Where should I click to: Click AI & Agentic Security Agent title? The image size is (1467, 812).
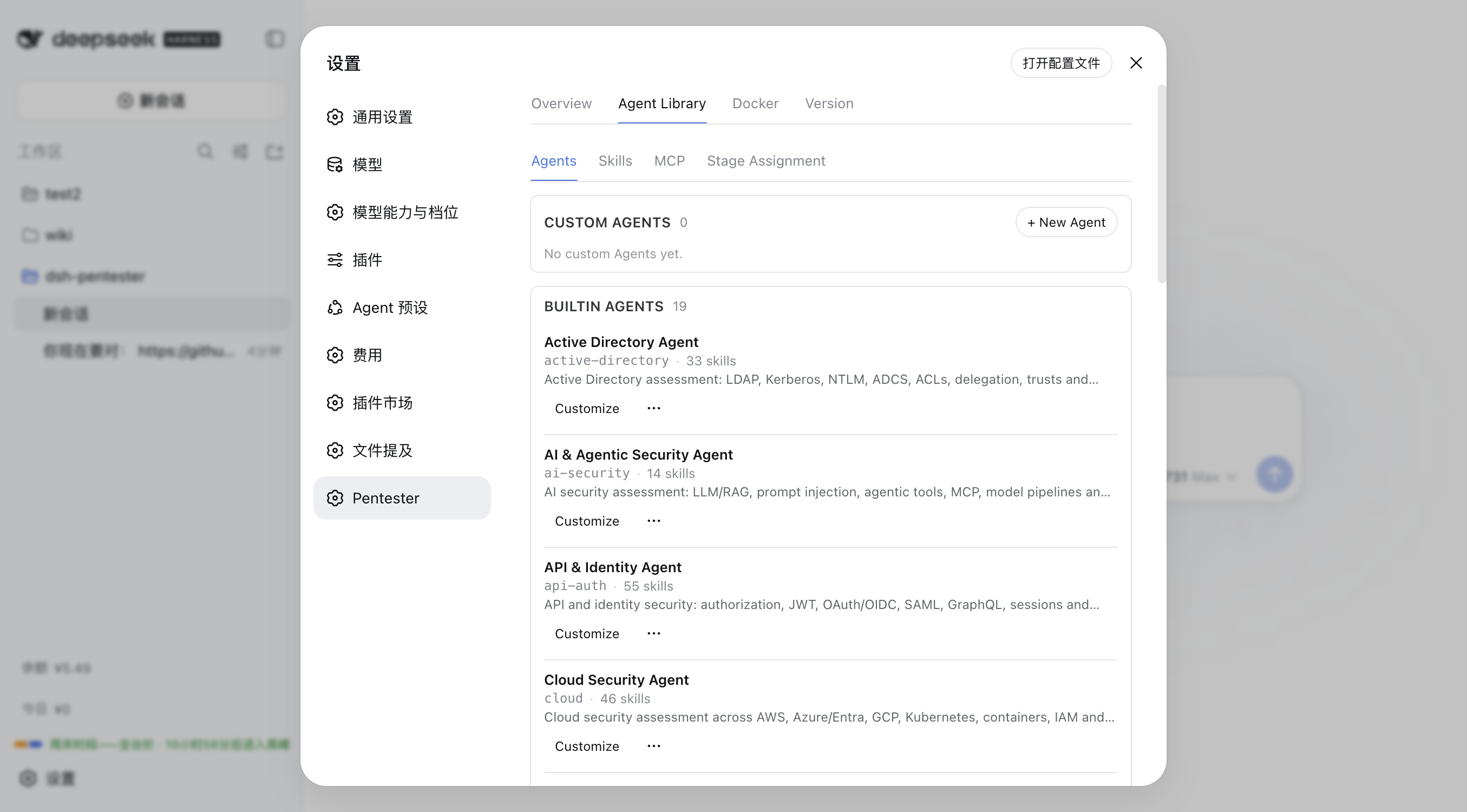(x=638, y=454)
